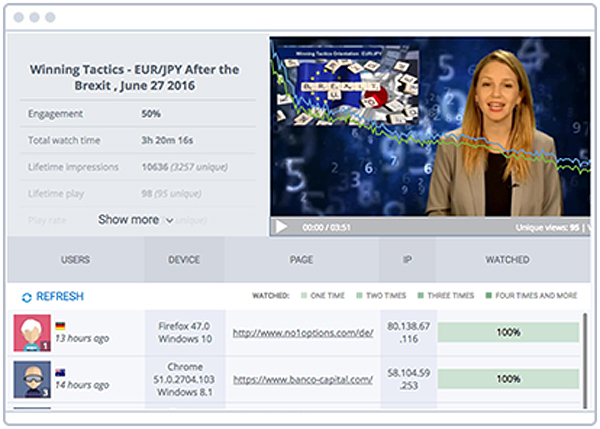Click the German flag icon
Image resolution: width=600 pixels, height=429 pixels.
[61, 325]
